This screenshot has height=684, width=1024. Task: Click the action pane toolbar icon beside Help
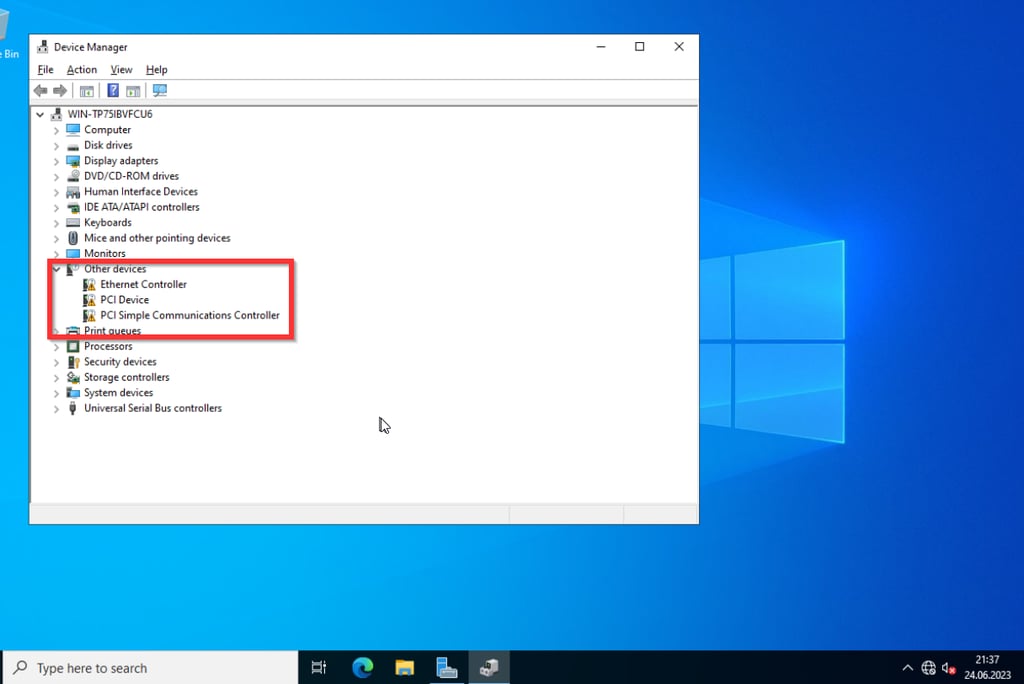pyautogui.click(x=133, y=91)
